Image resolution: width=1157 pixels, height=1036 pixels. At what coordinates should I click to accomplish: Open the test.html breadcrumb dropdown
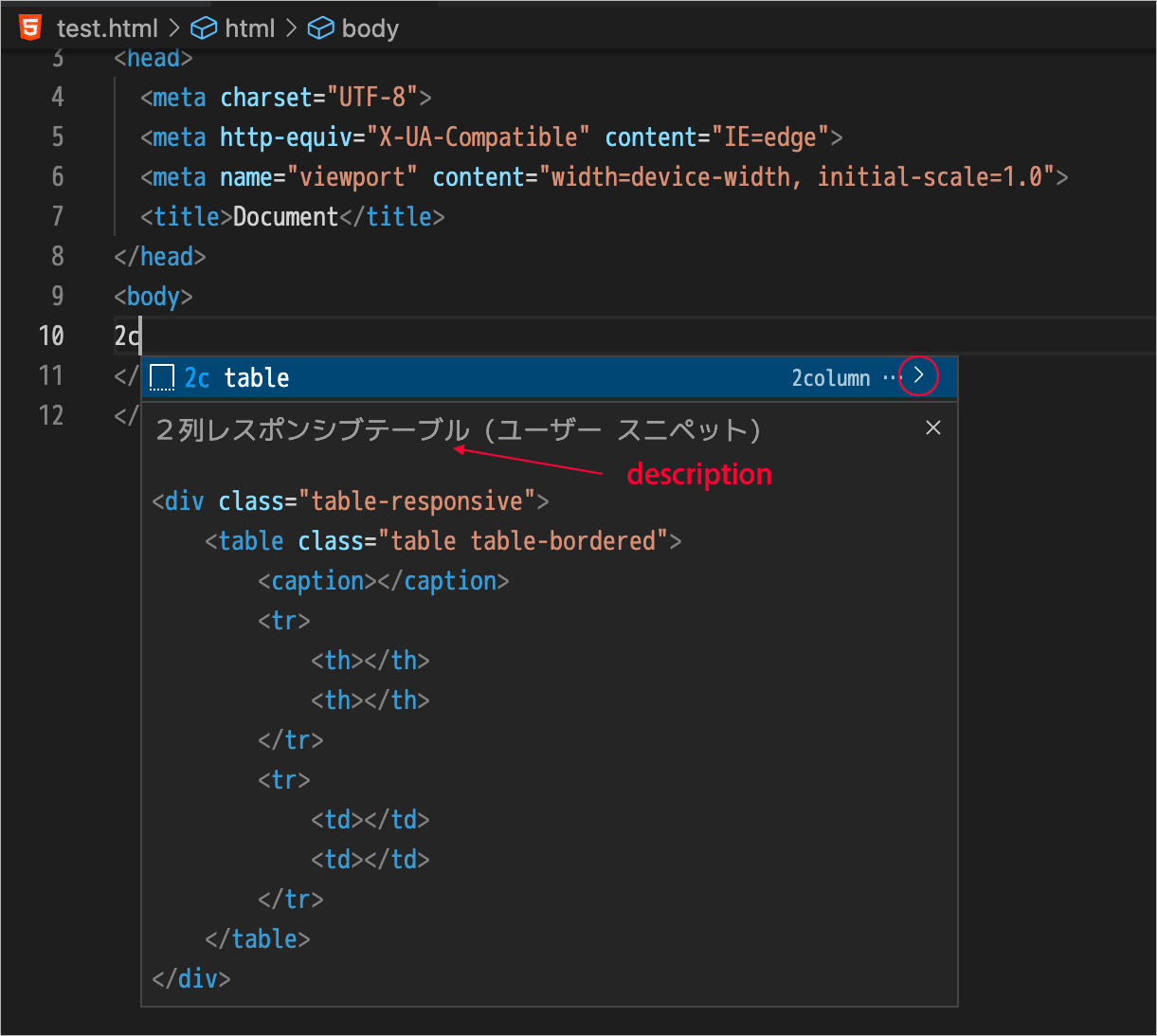point(107,28)
